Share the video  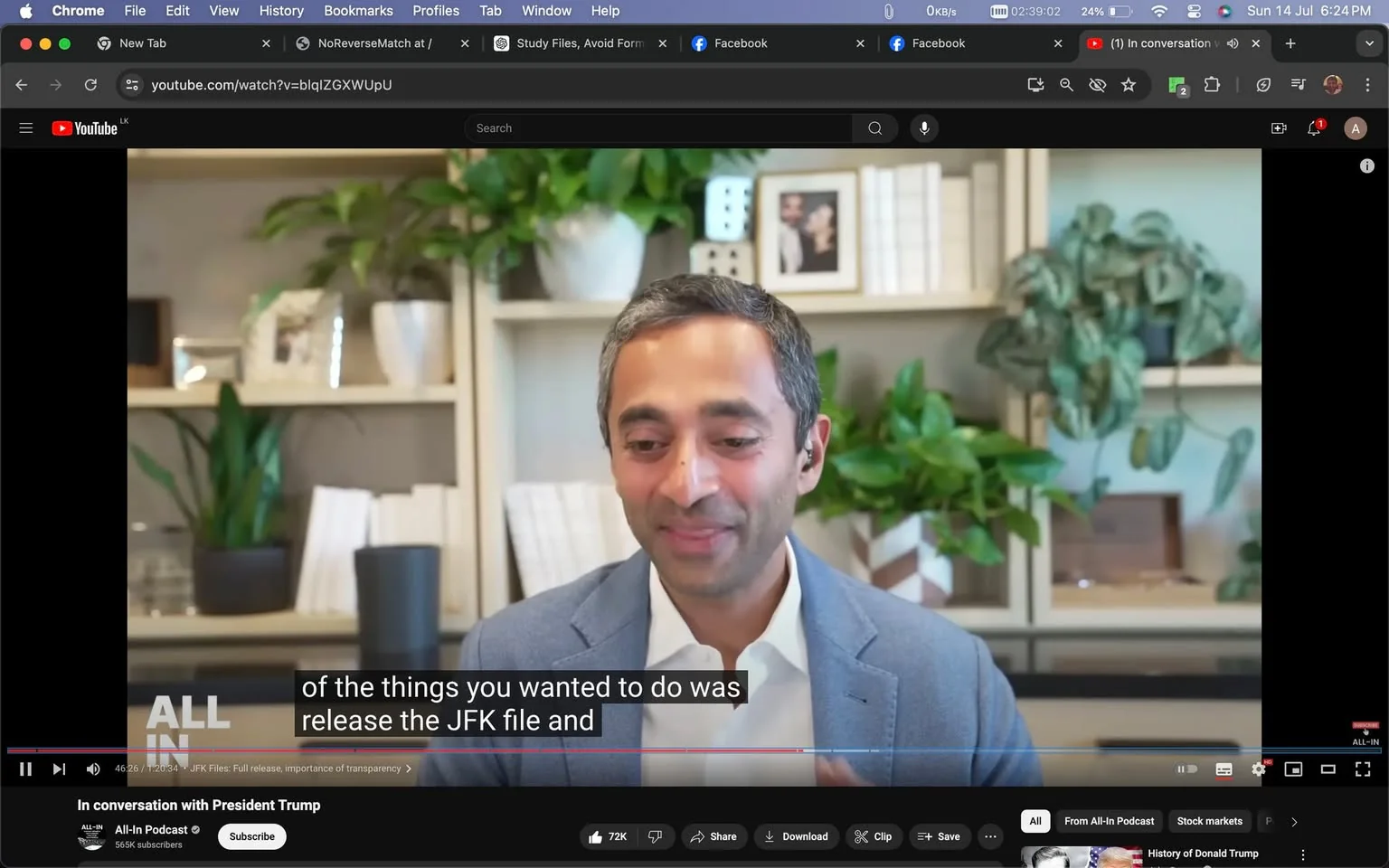click(x=714, y=837)
